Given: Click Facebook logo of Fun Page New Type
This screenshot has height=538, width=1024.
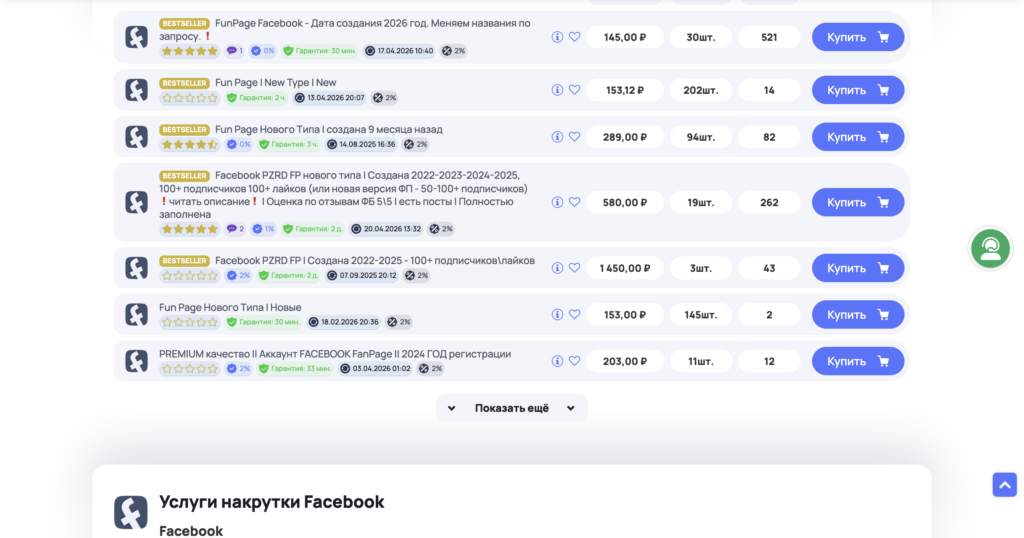Looking at the screenshot, I should pyautogui.click(x=136, y=90).
